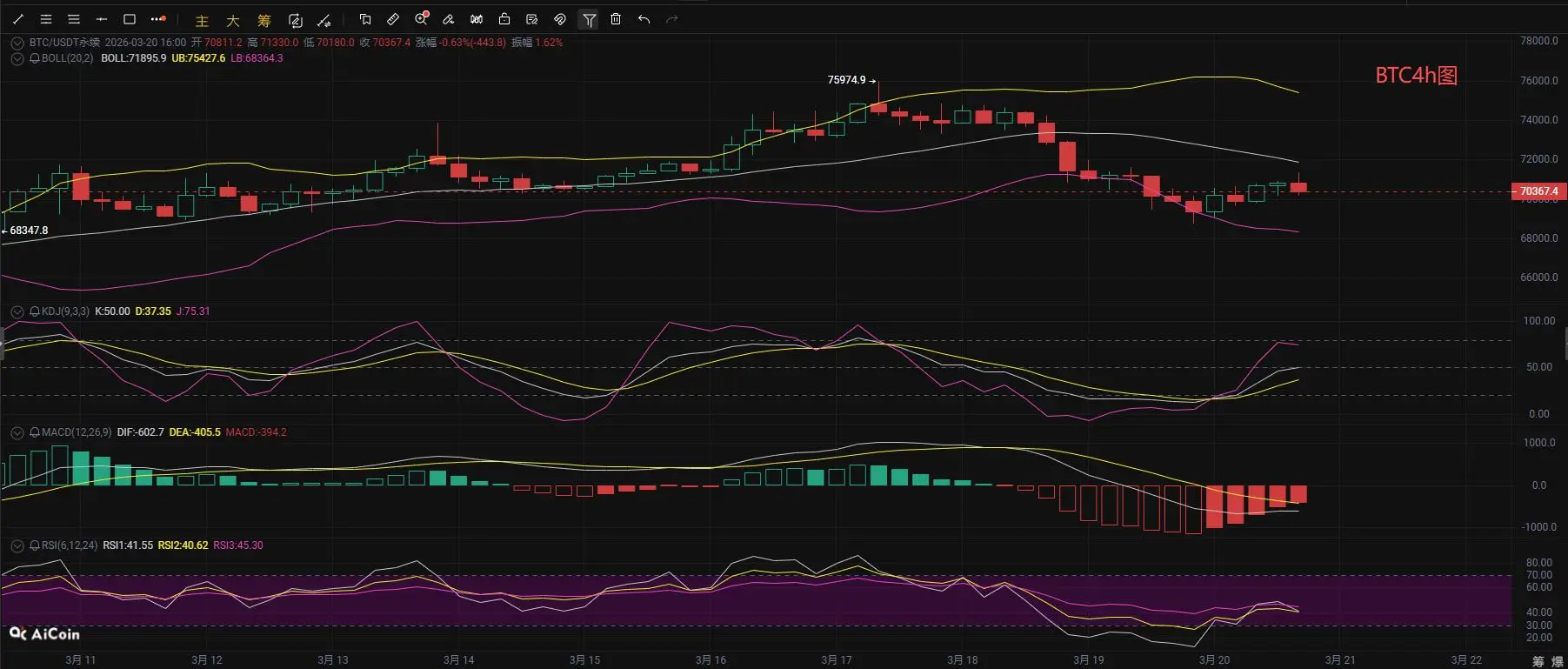1568x669 pixels.
Task: Undo the last action with the arrow
Action: [644, 19]
